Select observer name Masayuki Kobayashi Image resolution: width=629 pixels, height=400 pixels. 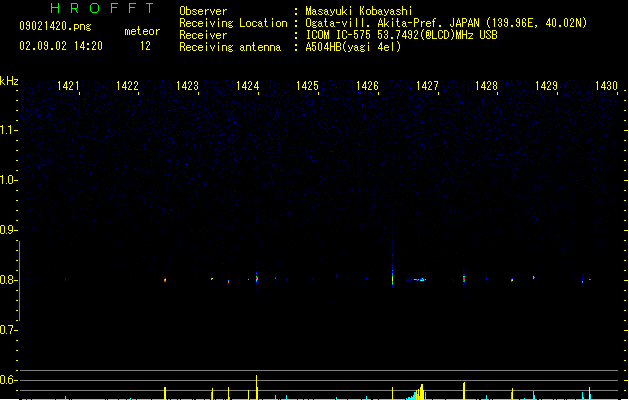coord(359,11)
